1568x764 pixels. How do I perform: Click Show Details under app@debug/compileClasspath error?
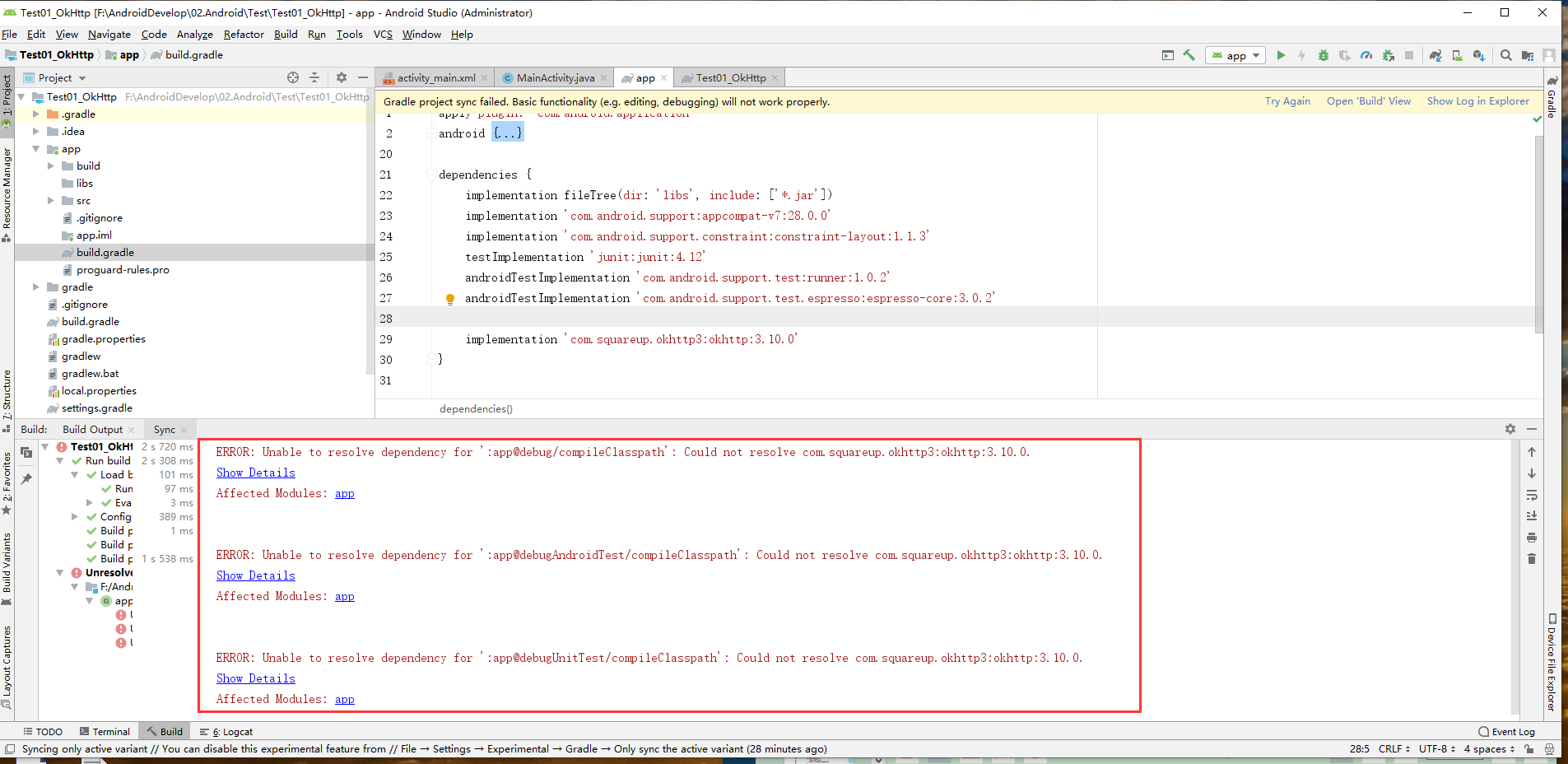pos(255,473)
